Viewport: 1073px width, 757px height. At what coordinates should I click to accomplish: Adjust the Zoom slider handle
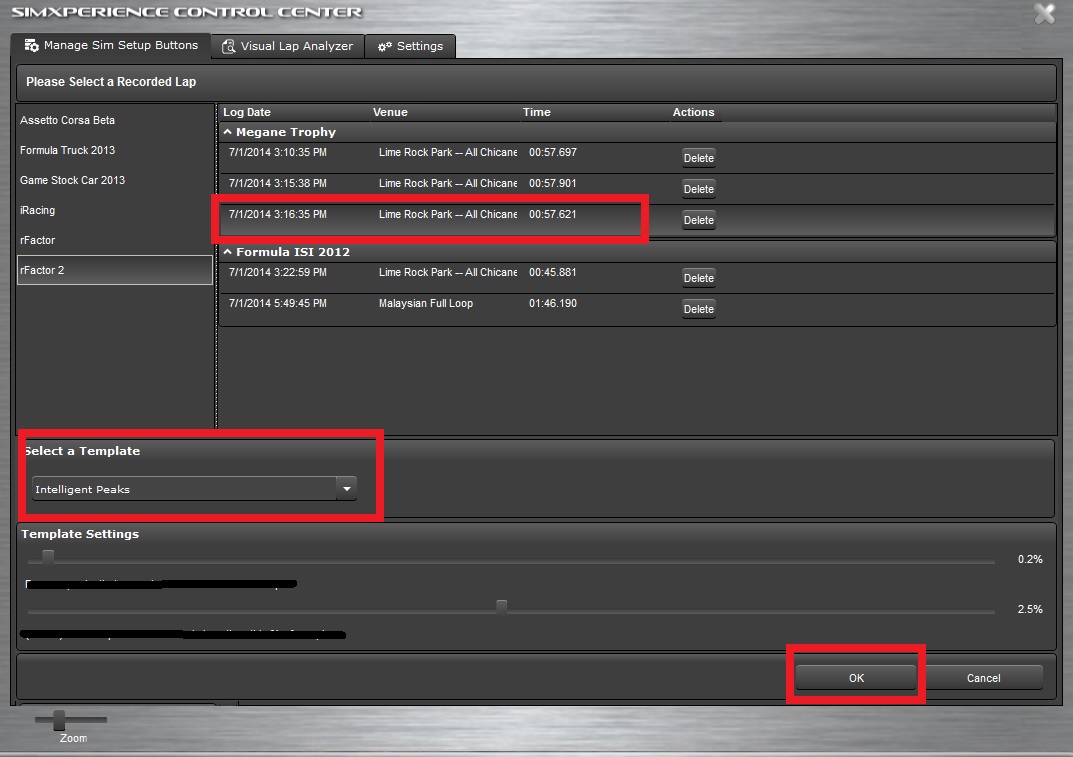pos(60,719)
